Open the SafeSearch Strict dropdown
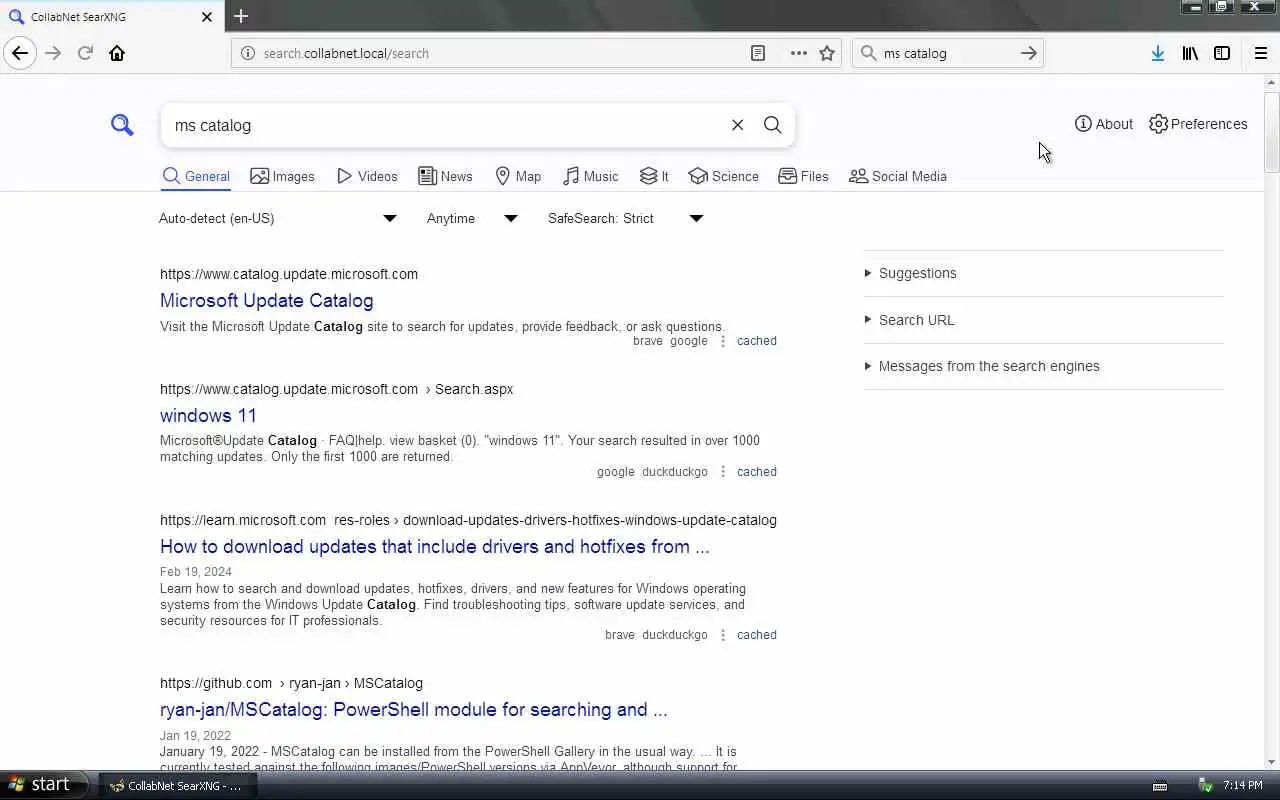This screenshot has height=800, width=1280. [x=626, y=218]
